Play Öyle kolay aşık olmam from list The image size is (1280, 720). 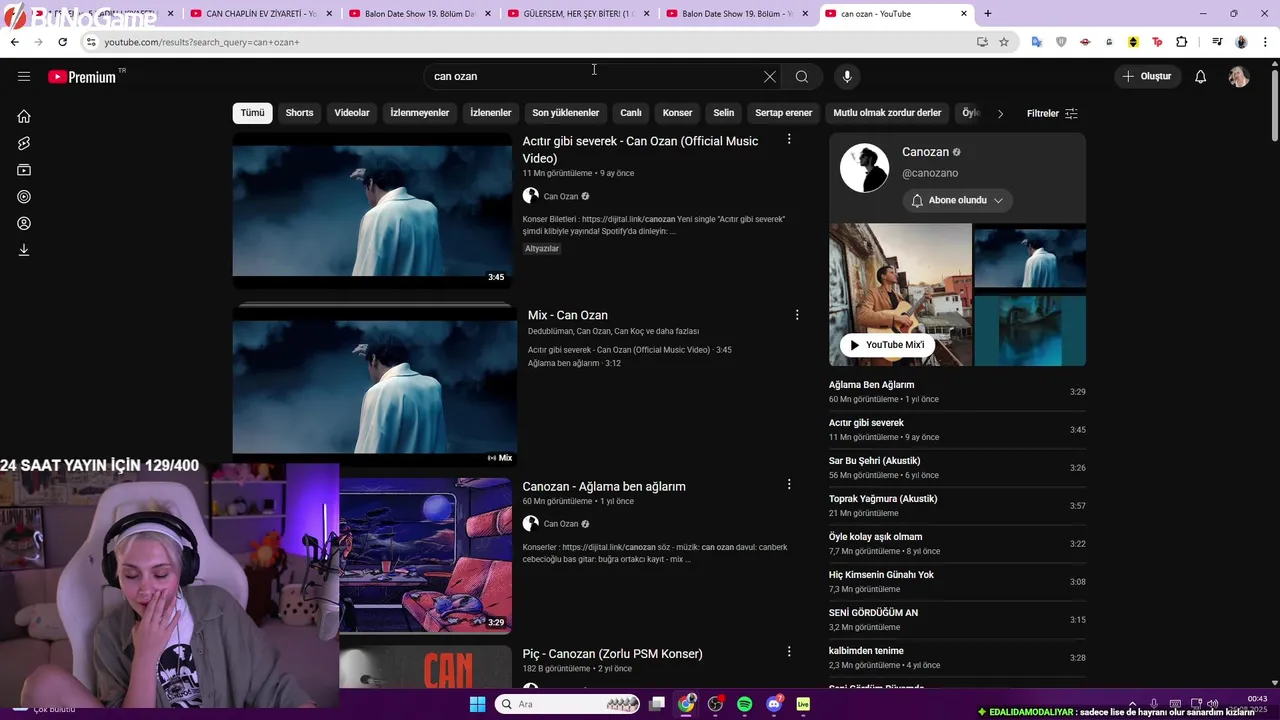tap(957, 544)
